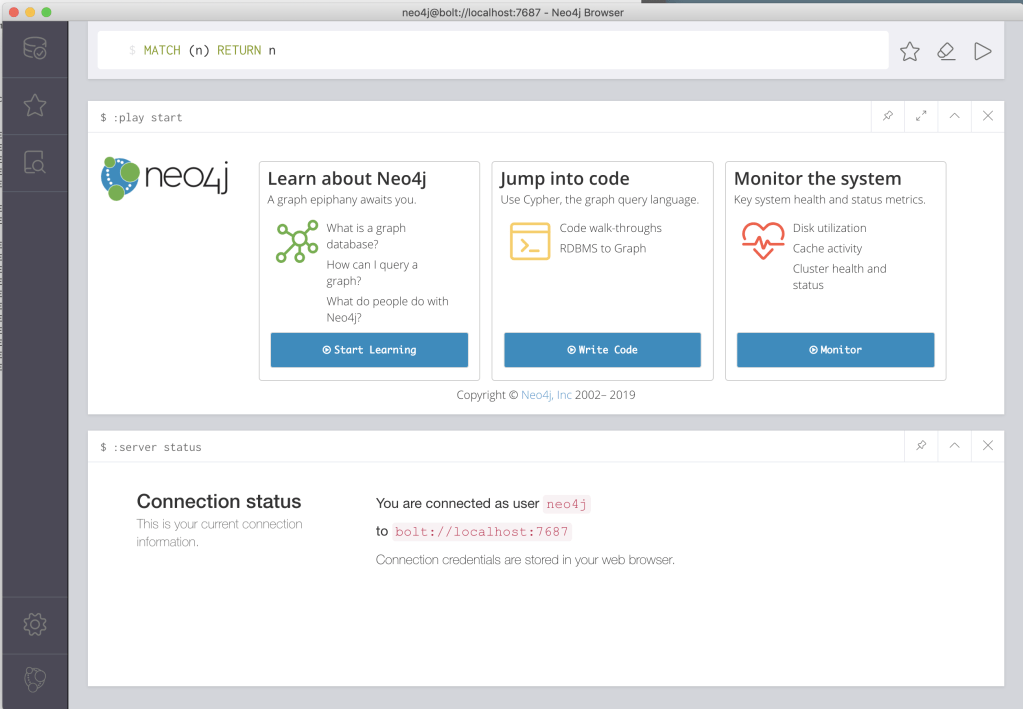
Task: Click the Write Code button
Action: [602, 350]
